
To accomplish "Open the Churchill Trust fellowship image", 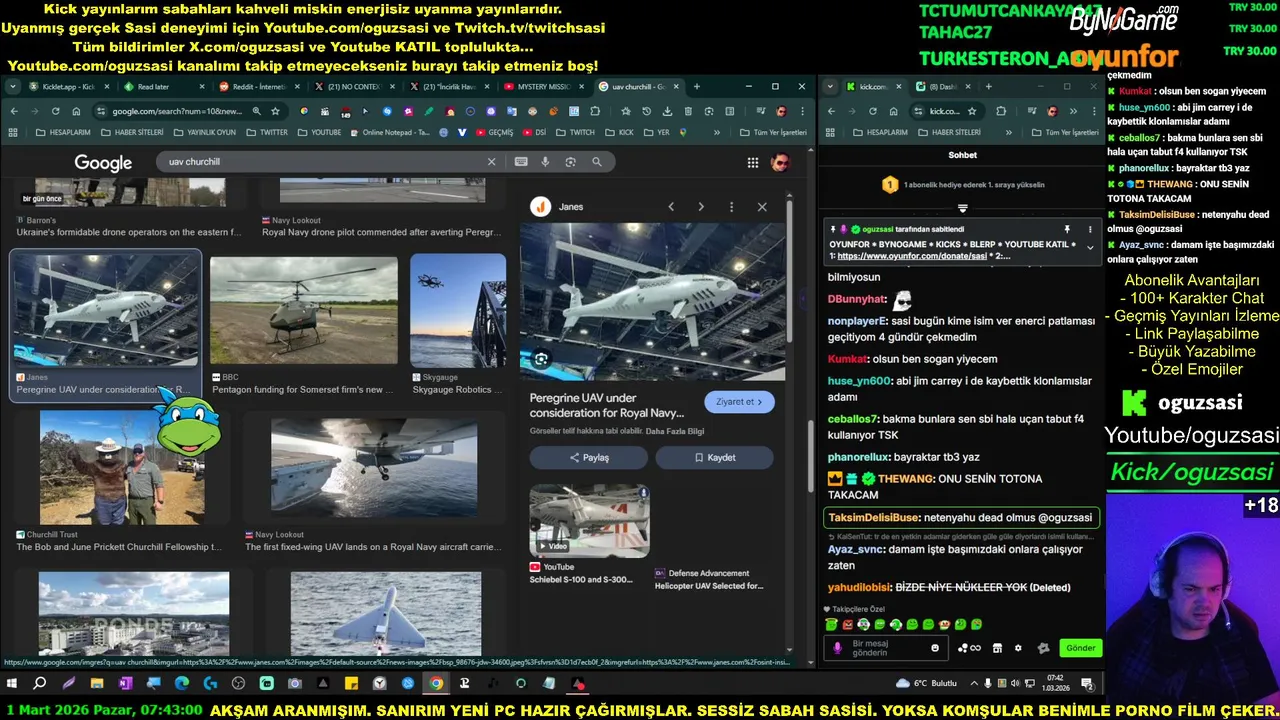I will point(122,467).
